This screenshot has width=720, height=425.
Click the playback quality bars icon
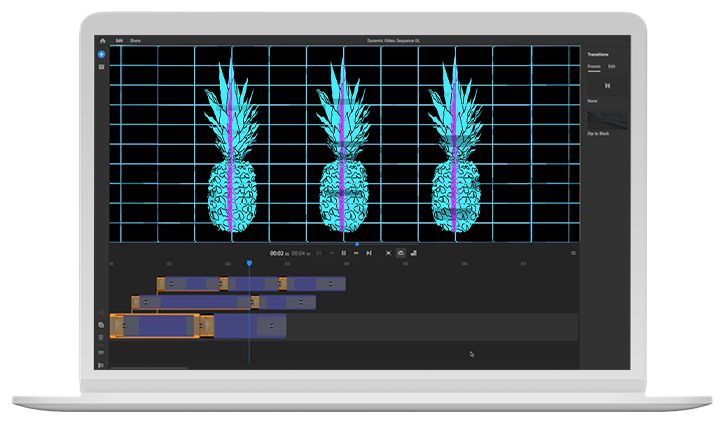click(414, 253)
